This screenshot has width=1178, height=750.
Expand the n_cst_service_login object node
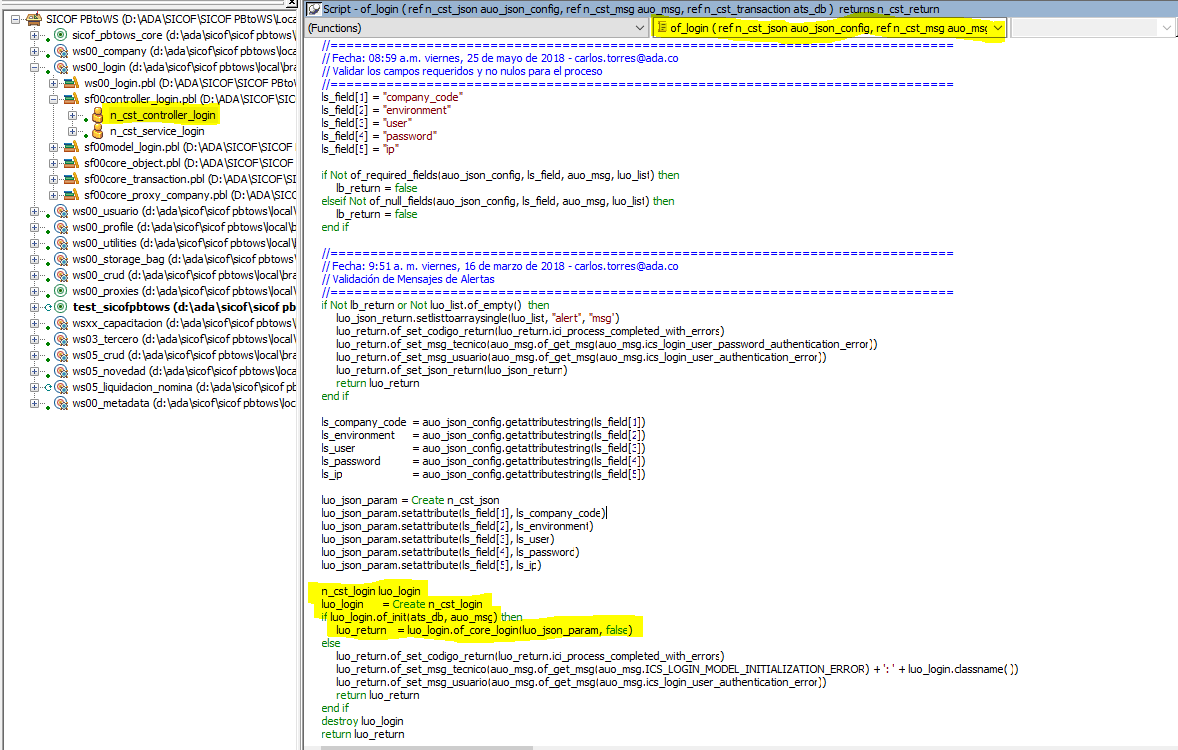point(72,131)
